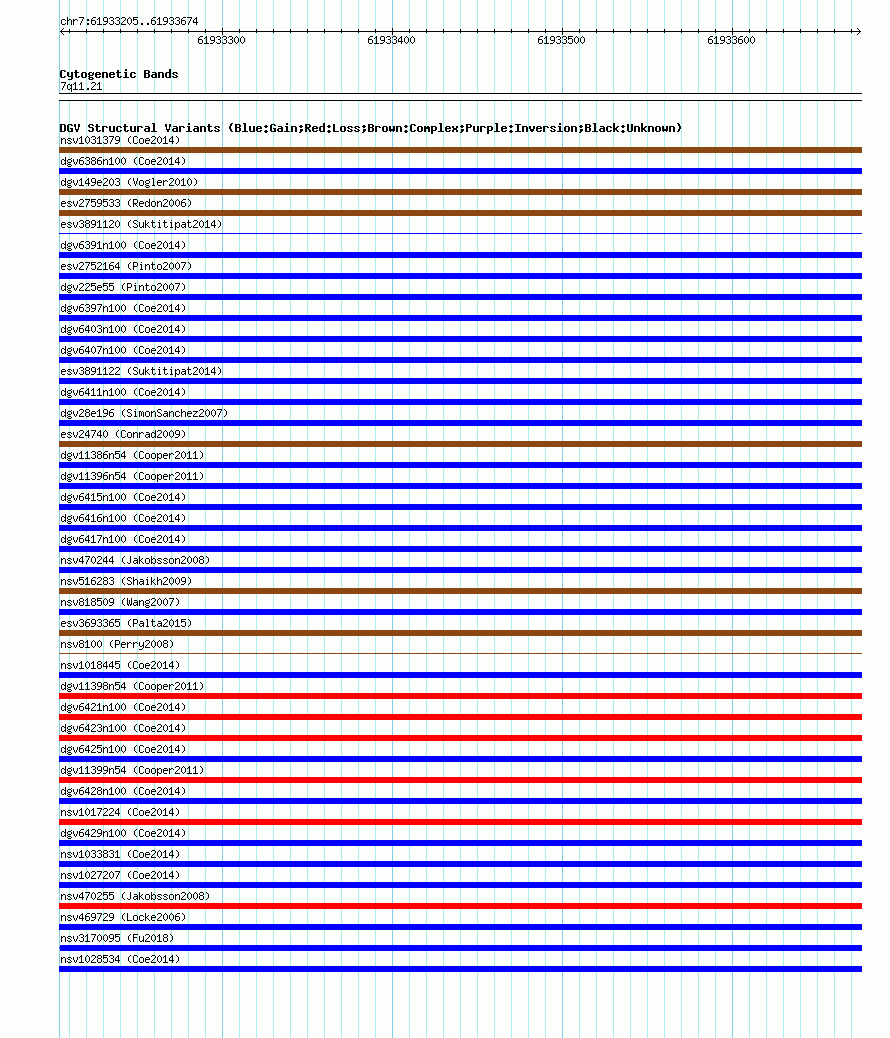890x1038 pixels.
Task: Select the dgv11396n54 (Cooper2011) label
Action: pyautogui.click(x=132, y=476)
